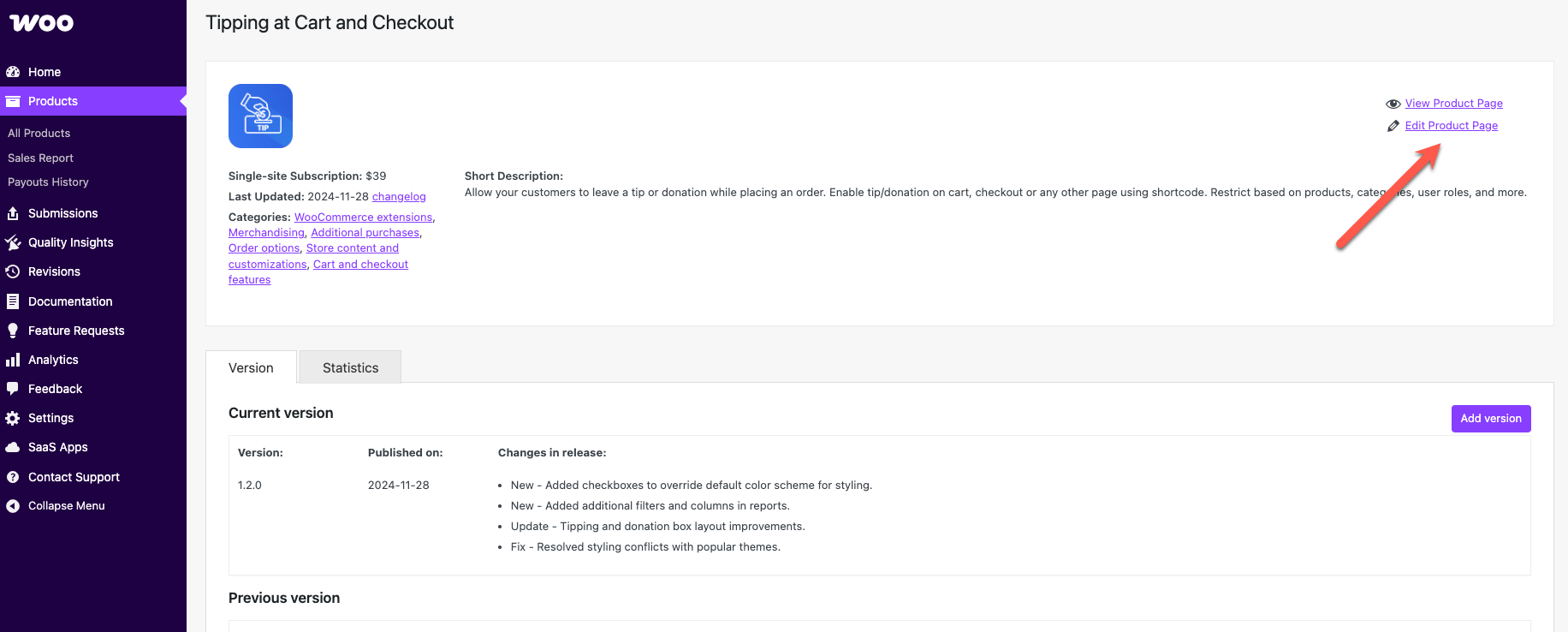This screenshot has width=1568, height=632.
Task: Click the Products archive icon
Action: (x=13, y=101)
